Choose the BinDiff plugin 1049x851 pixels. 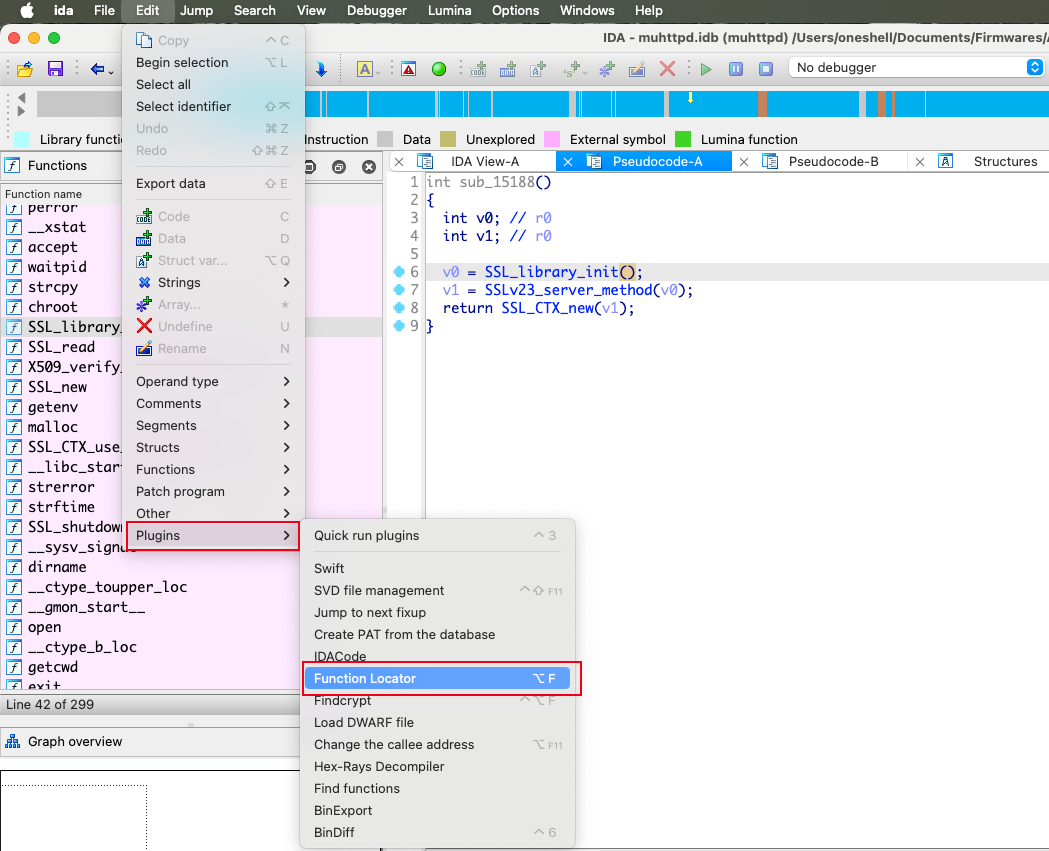[x=437, y=832]
